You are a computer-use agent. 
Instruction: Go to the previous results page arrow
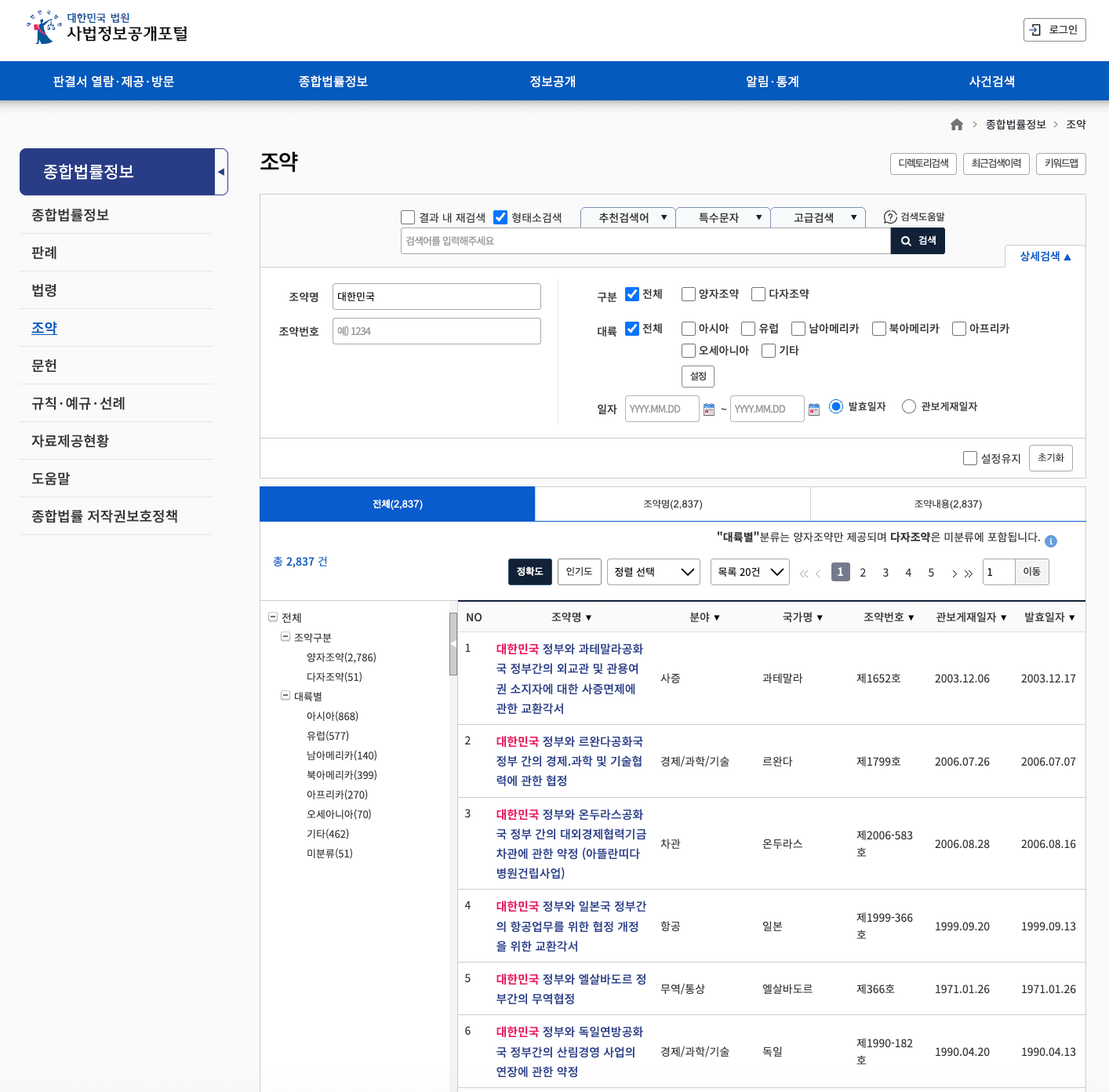(818, 573)
